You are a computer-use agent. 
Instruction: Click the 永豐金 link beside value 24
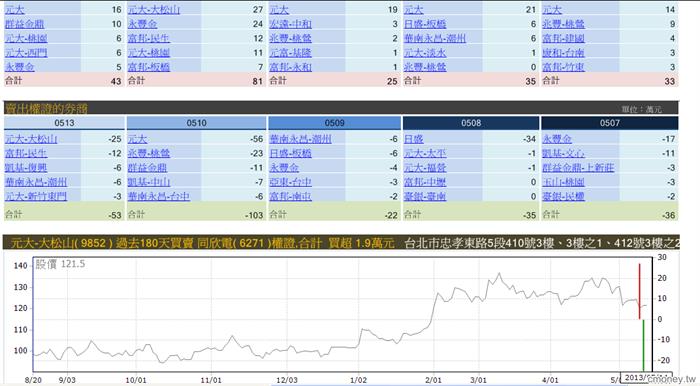(142, 24)
